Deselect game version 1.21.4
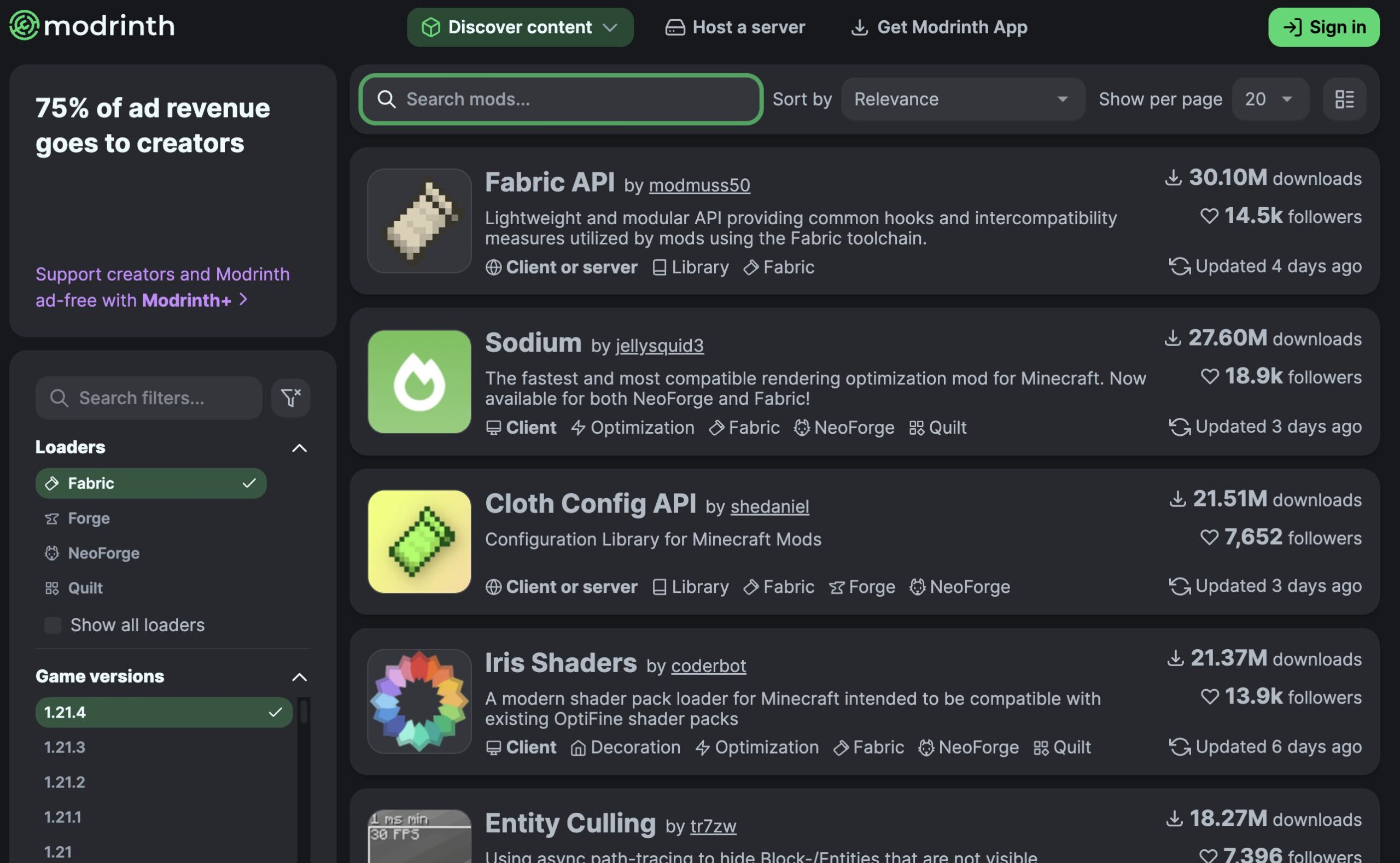The image size is (1400, 863). pos(164,712)
